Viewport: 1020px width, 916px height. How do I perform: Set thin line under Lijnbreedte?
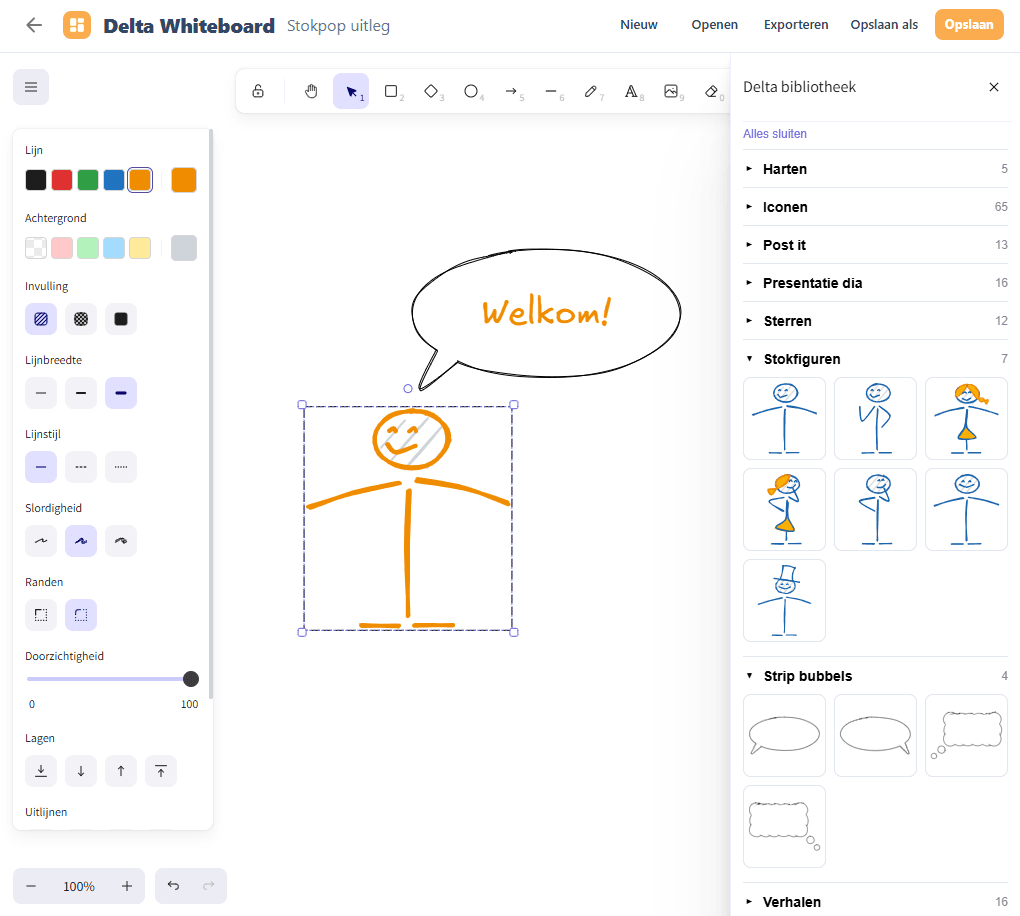click(x=41, y=393)
